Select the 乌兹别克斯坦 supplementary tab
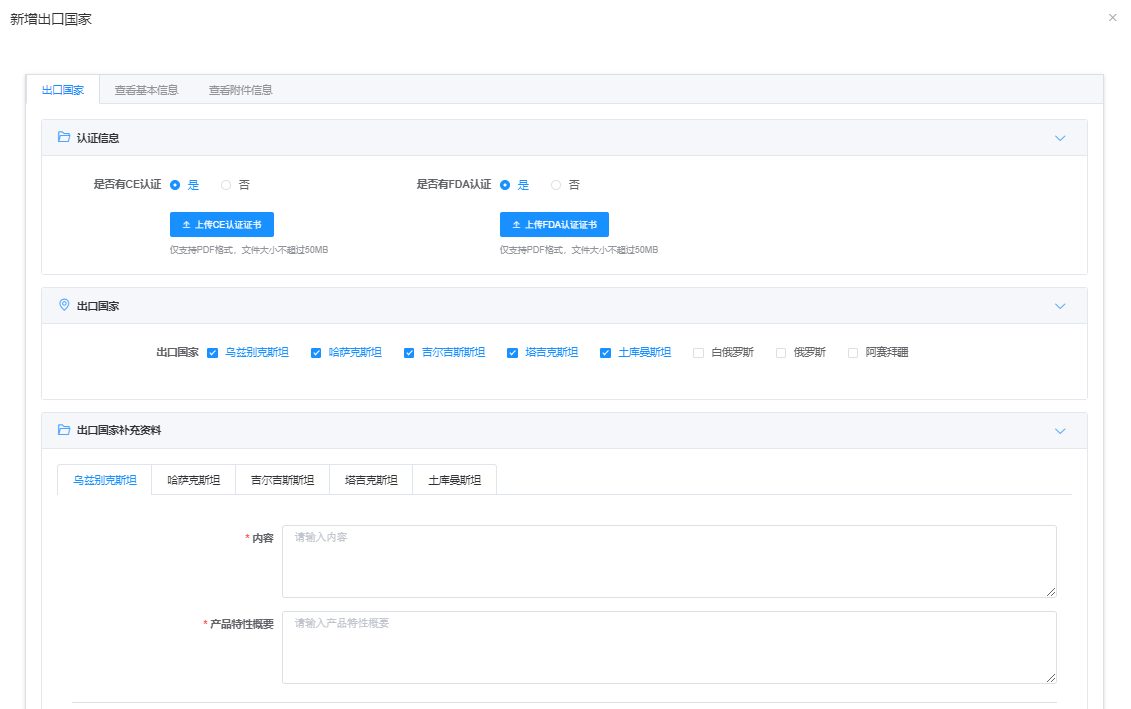The height and width of the screenshot is (709, 1131). (x=105, y=480)
